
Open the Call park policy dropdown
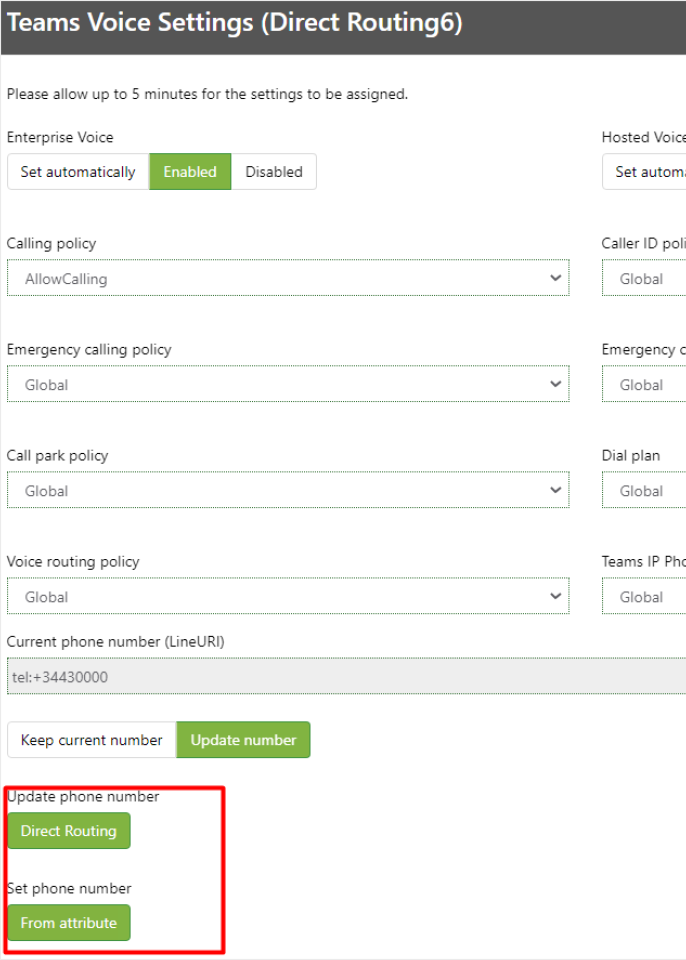[x=288, y=490]
